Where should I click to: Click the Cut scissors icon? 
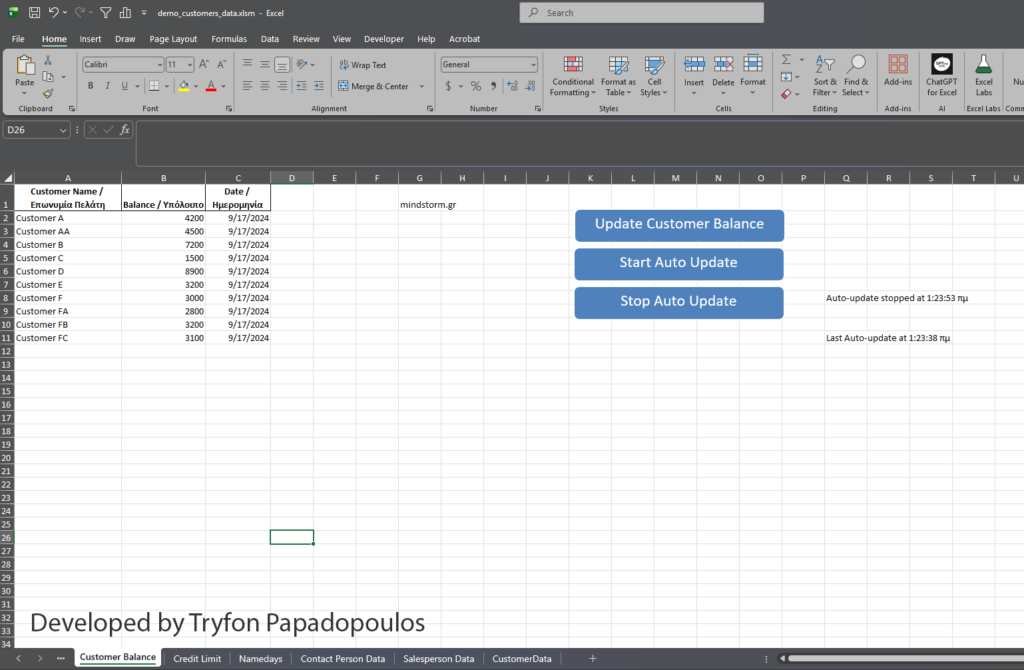(48, 60)
